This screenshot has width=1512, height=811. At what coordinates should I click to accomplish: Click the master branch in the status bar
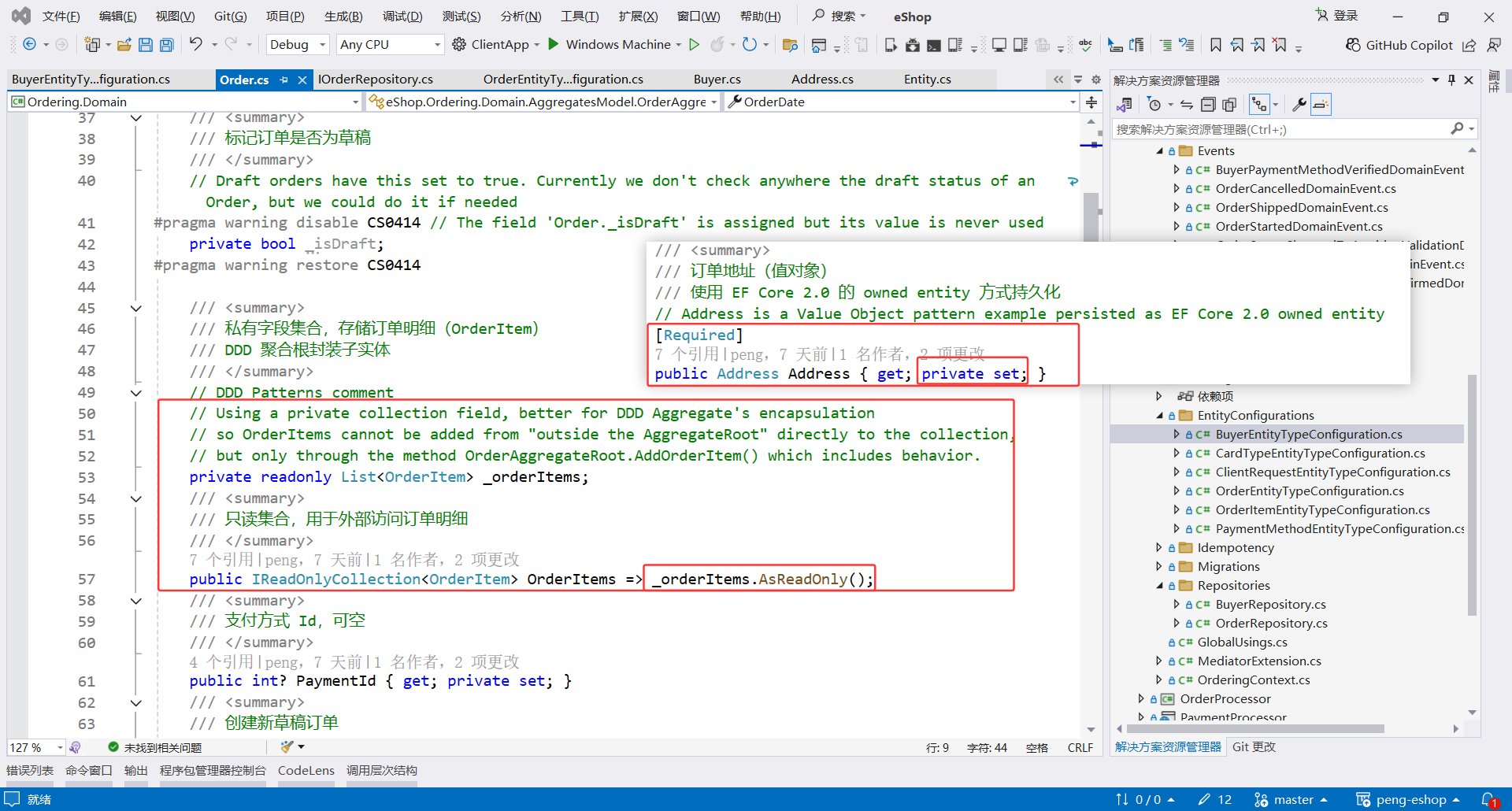point(1291,800)
